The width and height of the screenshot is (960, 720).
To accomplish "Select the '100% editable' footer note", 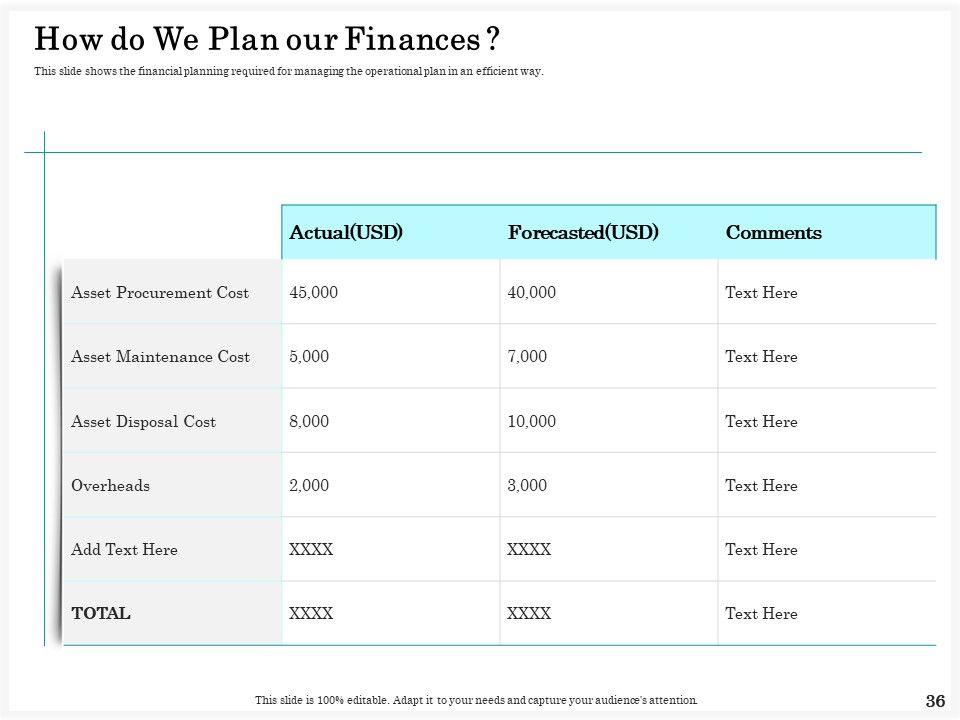I will coord(476,701).
